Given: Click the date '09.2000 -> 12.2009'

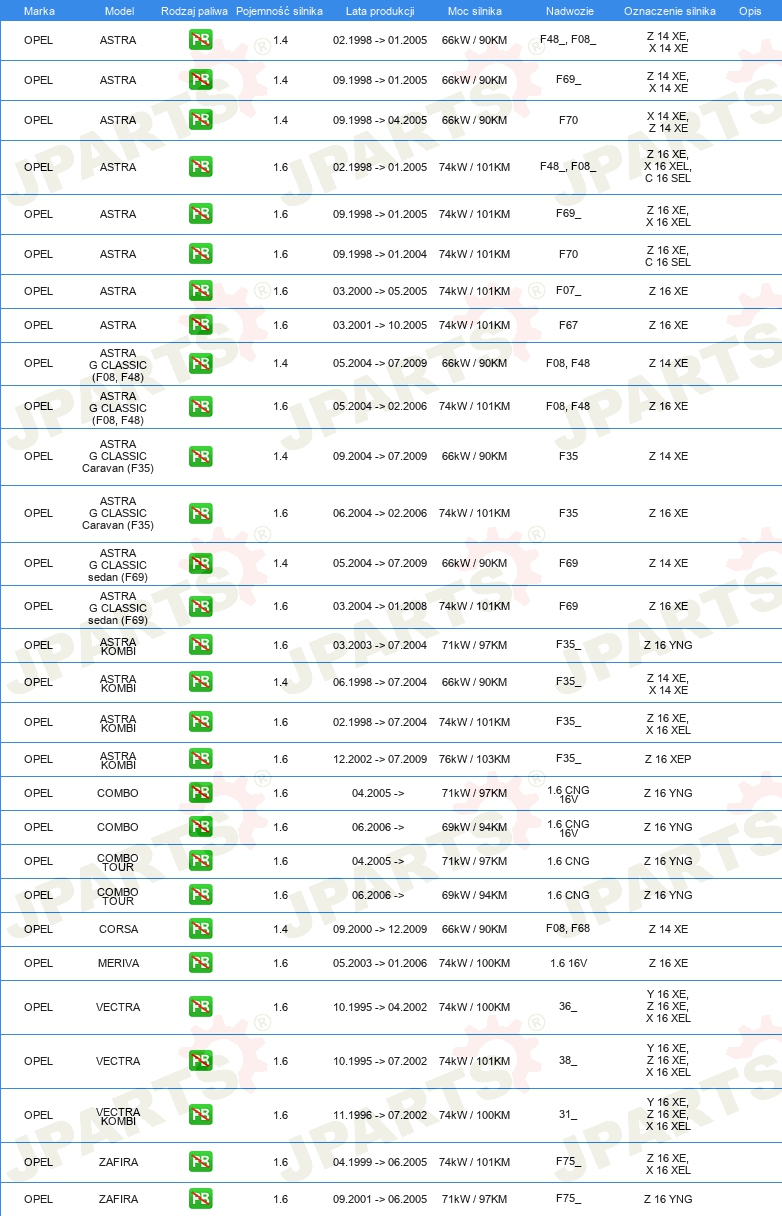Looking at the screenshot, I should 380,929.
